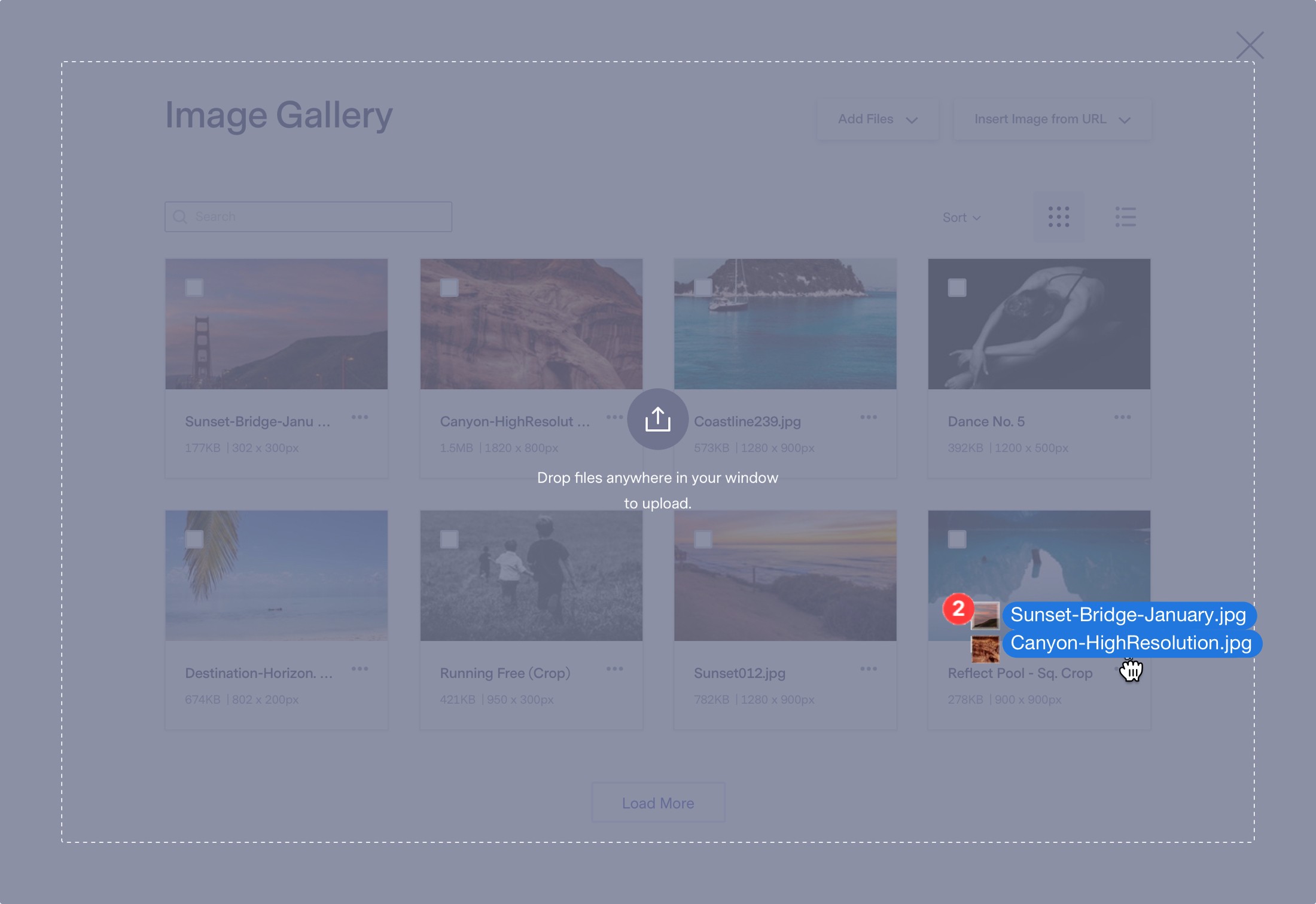
Task: Open the Destination-Horizon palm thumbnail
Action: point(276,576)
